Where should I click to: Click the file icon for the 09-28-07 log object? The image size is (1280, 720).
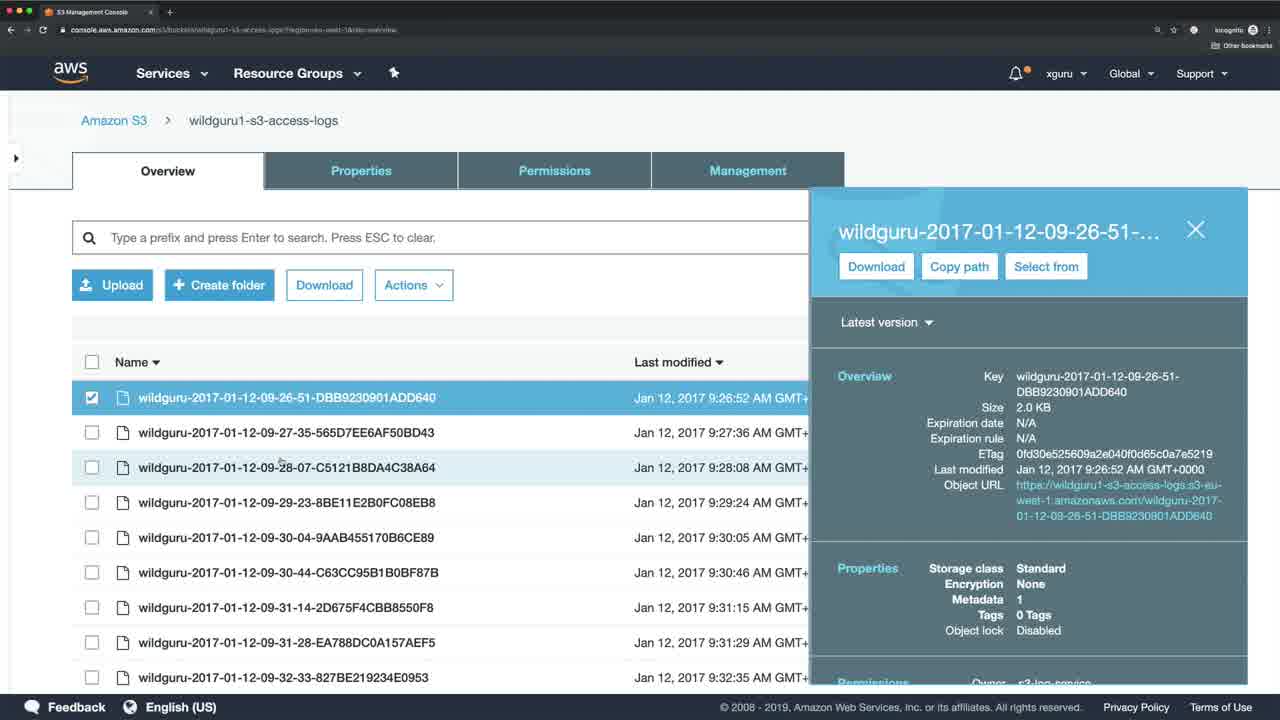click(x=123, y=468)
